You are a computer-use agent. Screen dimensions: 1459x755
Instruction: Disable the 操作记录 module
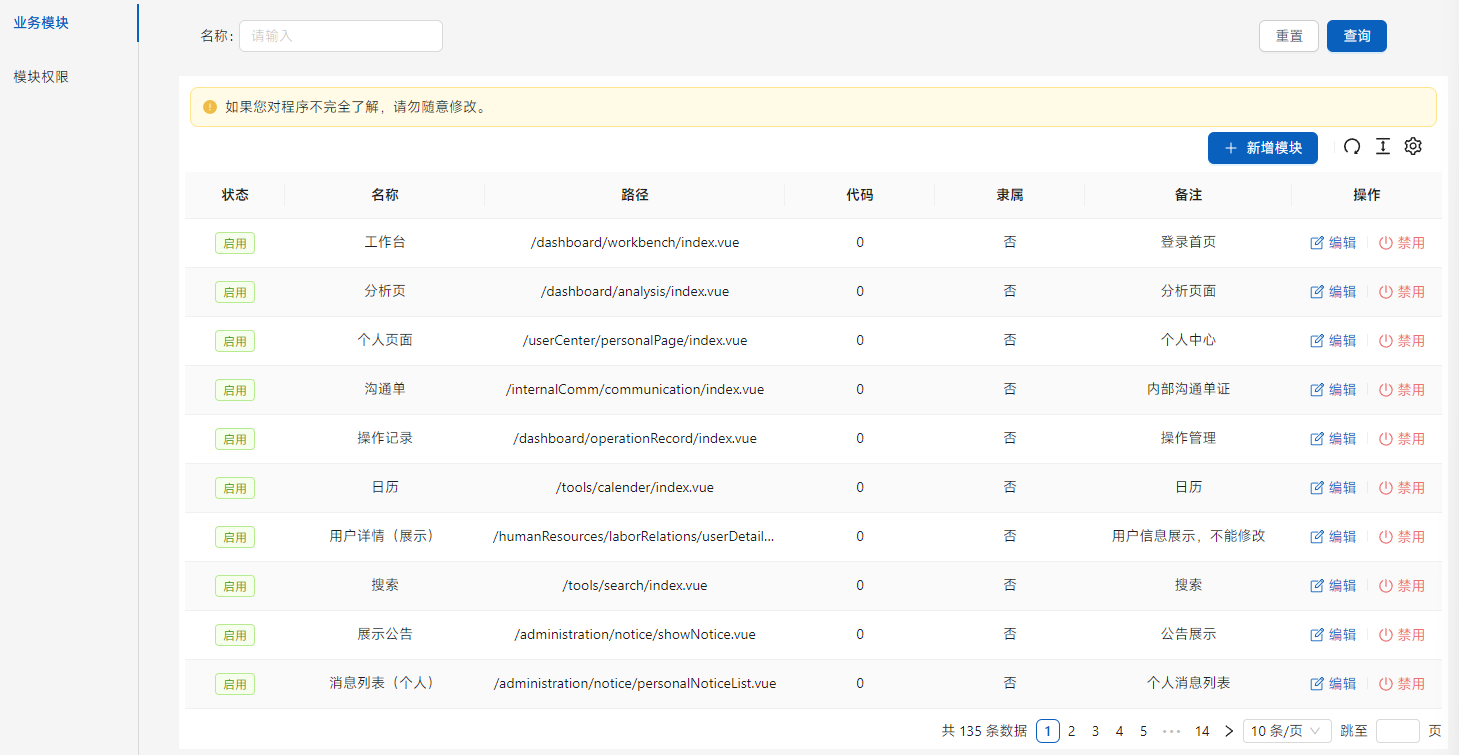[x=1401, y=439]
